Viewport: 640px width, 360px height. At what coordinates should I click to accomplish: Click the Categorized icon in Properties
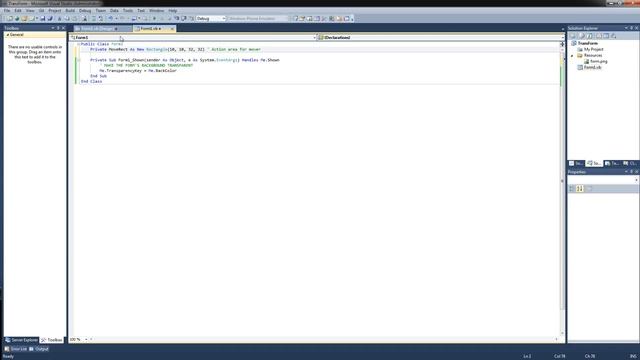[x=572, y=189]
